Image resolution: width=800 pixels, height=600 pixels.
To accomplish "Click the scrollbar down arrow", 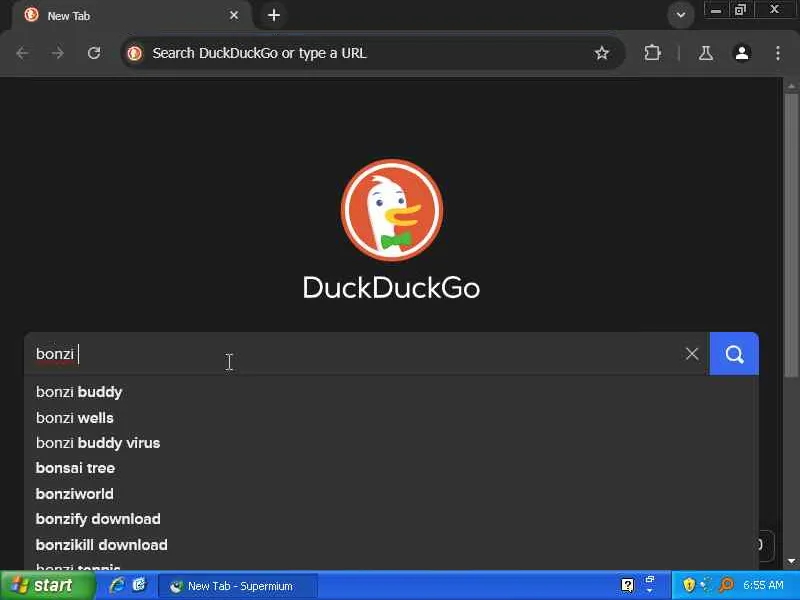I will 791,561.
